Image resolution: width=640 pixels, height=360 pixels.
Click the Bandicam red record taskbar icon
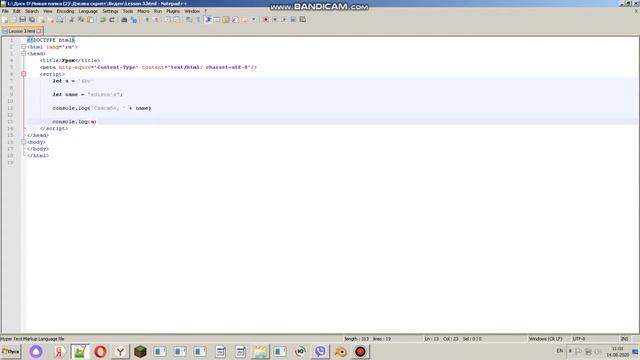(x=360, y=351)
